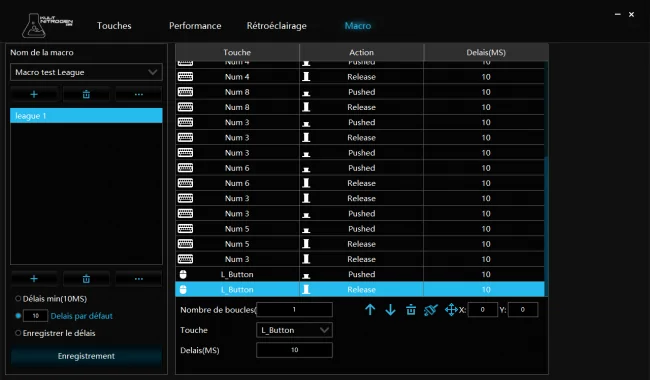Click the Delais(MS) column header

coord(486,52)
